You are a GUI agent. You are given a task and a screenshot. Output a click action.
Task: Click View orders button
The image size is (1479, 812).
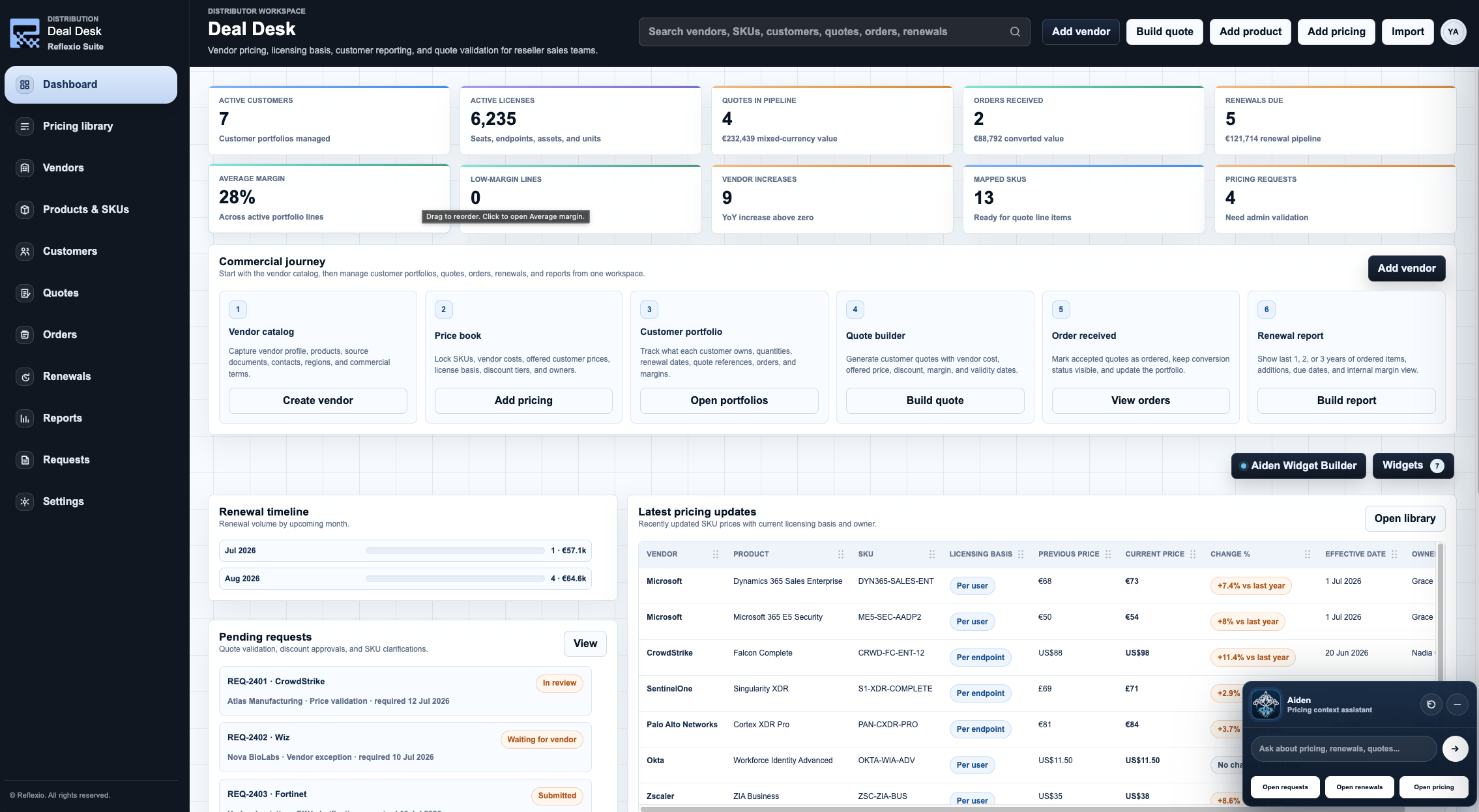click(1140, 401)
